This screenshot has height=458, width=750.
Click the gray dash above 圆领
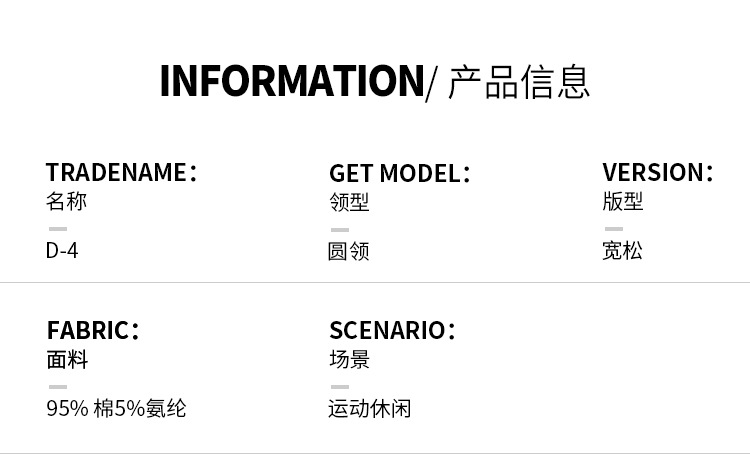click(x=340, y=229)
